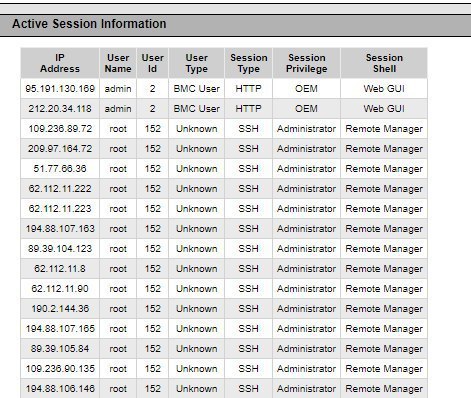The width and height of the screenshot is (471, 398).
Task: Select OEM privilege in 95.191.130.169 row
Action: [306, 89]
